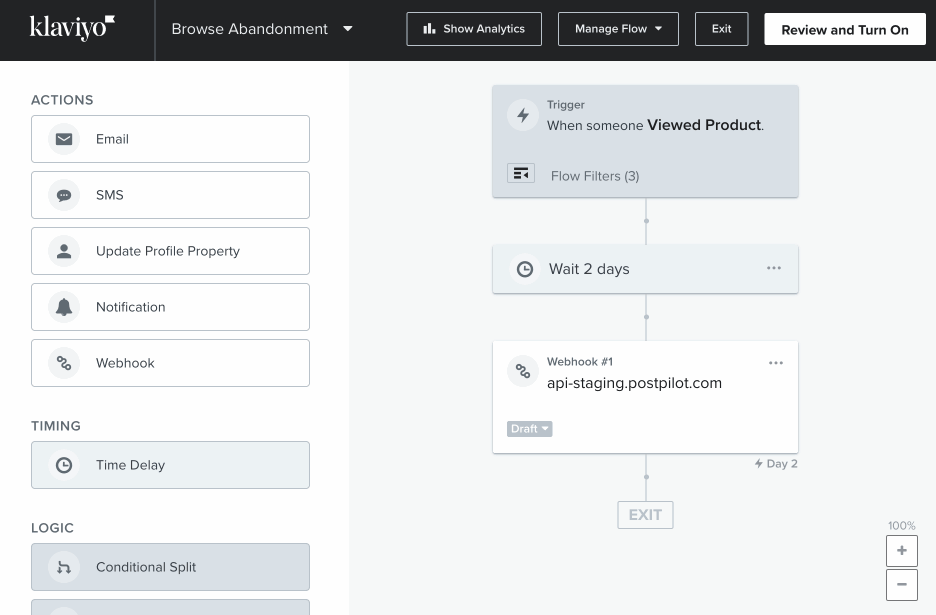
Task: Click the Viewed Product trigger text
Action: [705, 125]
